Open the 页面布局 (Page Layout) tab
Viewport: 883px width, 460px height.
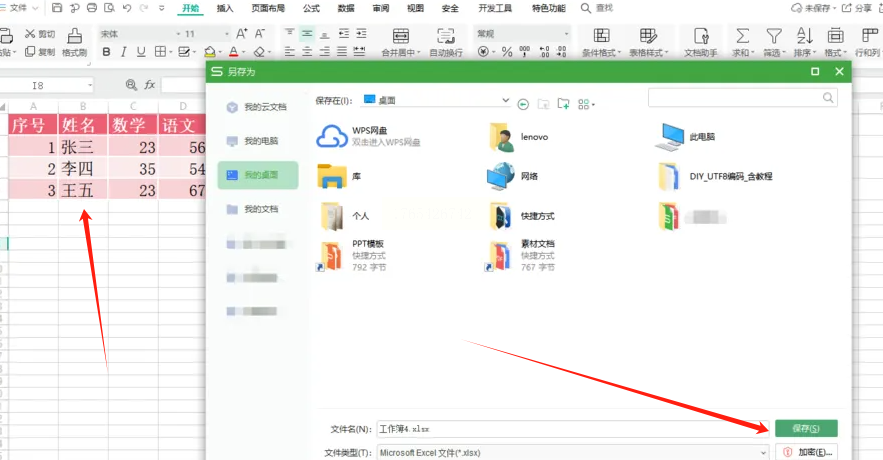pos(268,8)
